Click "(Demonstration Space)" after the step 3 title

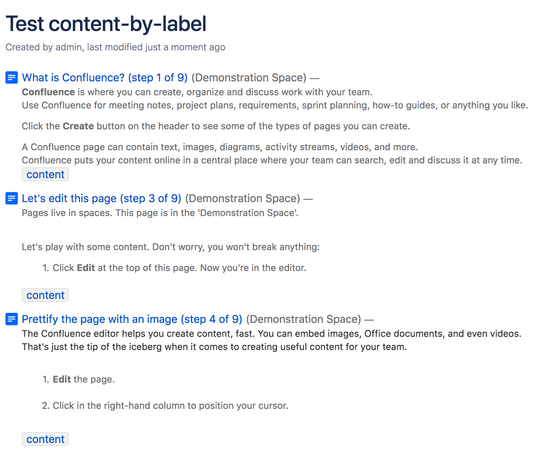pos(243,198)
